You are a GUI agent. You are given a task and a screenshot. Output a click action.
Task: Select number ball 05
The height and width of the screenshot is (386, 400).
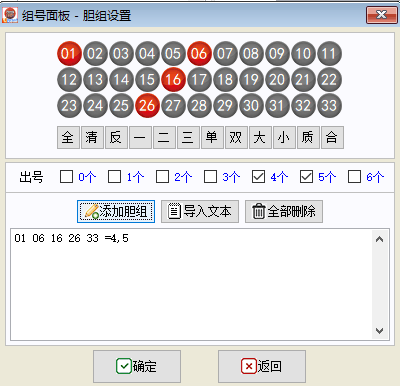click(173, 53)
